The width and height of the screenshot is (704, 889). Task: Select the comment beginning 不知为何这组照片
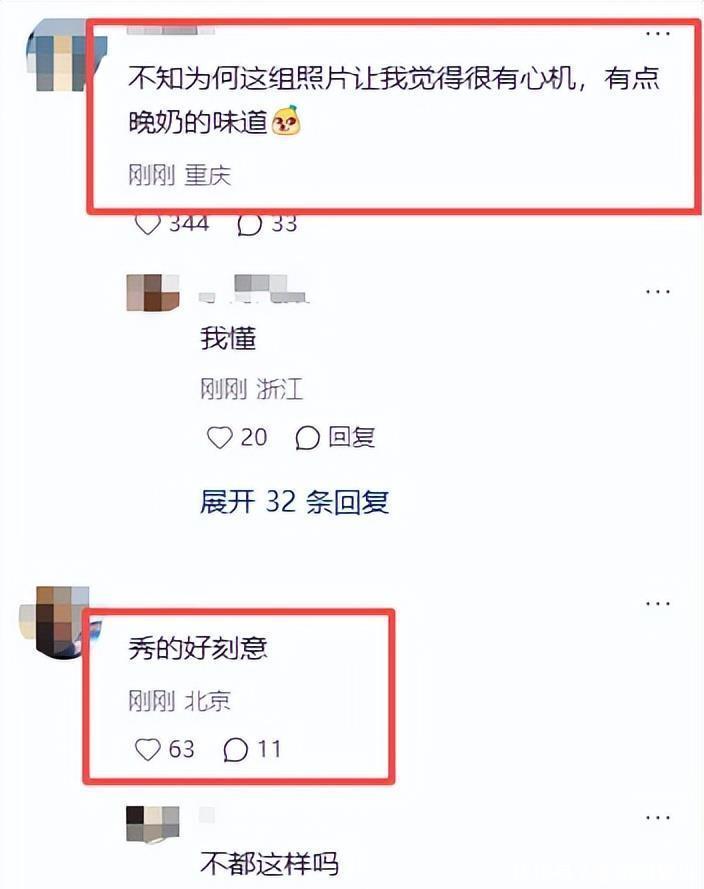(395, 100)
